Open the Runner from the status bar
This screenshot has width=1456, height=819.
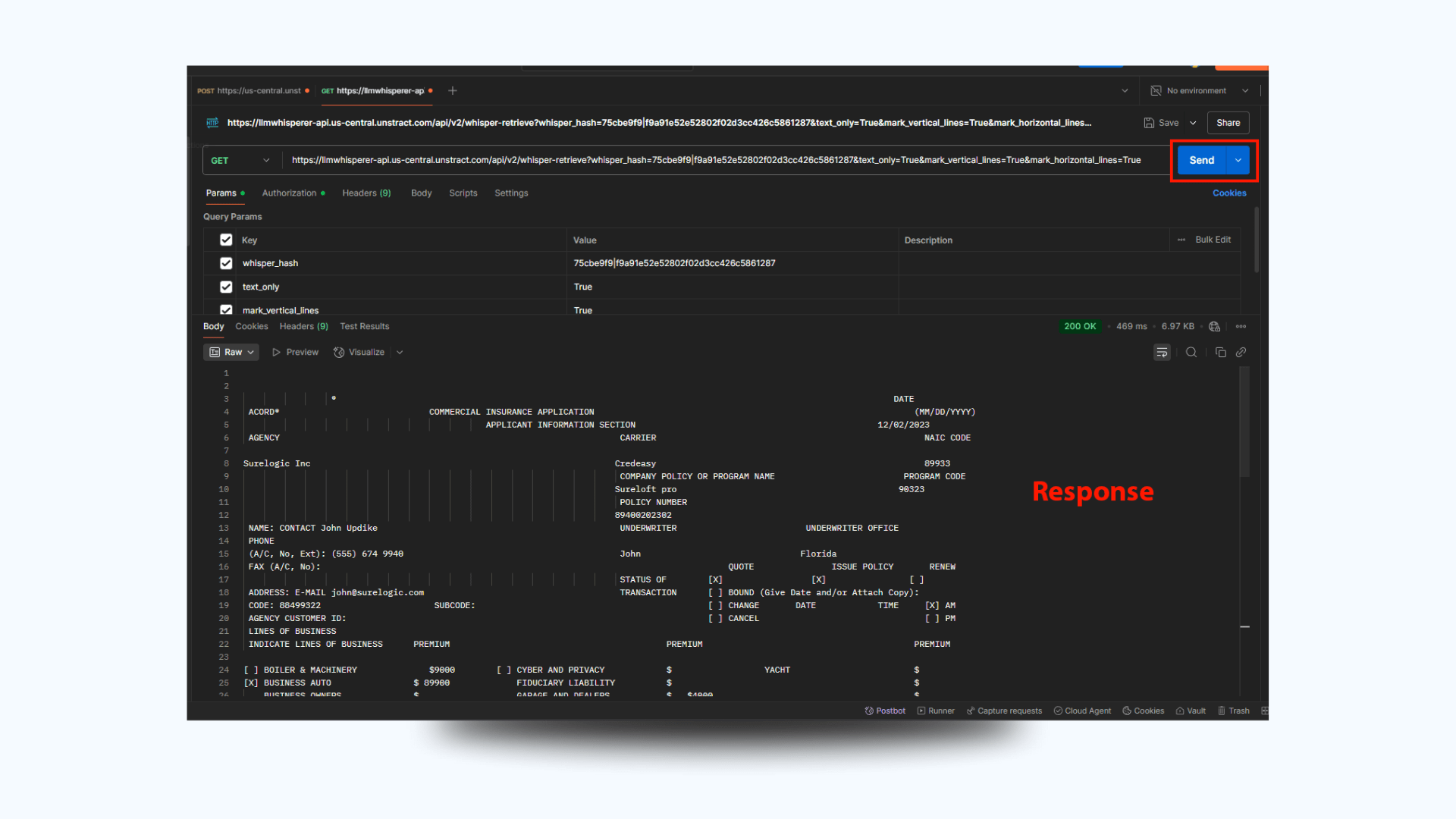click(x=936, y=711)
